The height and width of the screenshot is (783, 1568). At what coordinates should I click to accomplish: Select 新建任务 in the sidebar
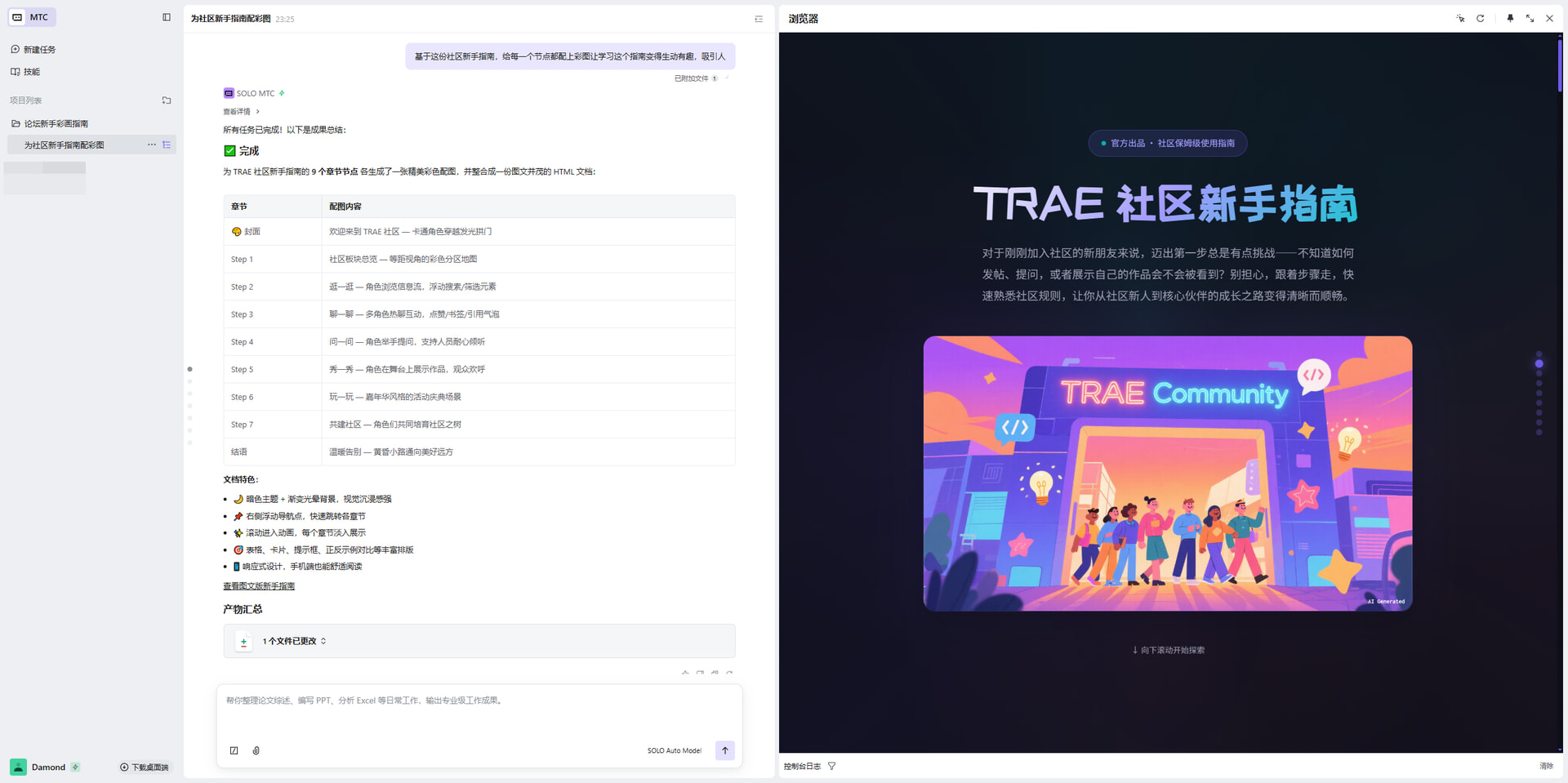pyautogui.click(x=39, y=50)
